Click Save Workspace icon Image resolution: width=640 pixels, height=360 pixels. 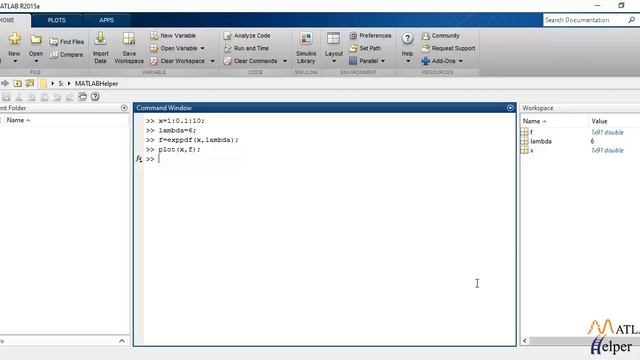click(x=129, y=40)
